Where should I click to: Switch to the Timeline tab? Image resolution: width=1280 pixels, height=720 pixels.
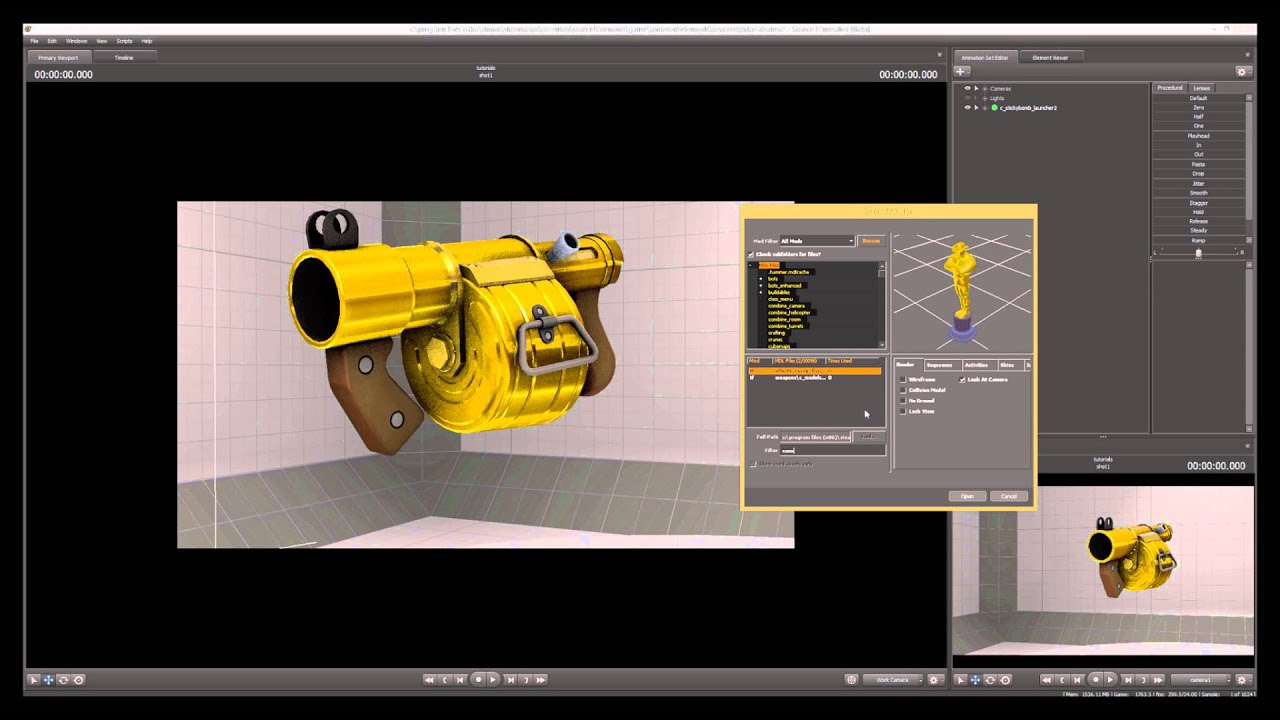[x=124, y=58]
